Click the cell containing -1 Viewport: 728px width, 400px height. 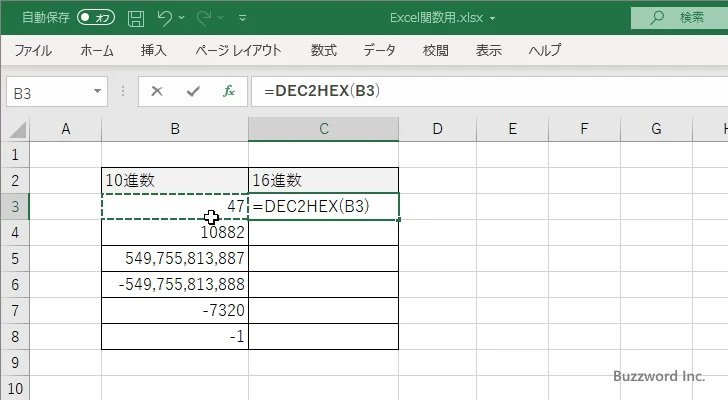175,336
